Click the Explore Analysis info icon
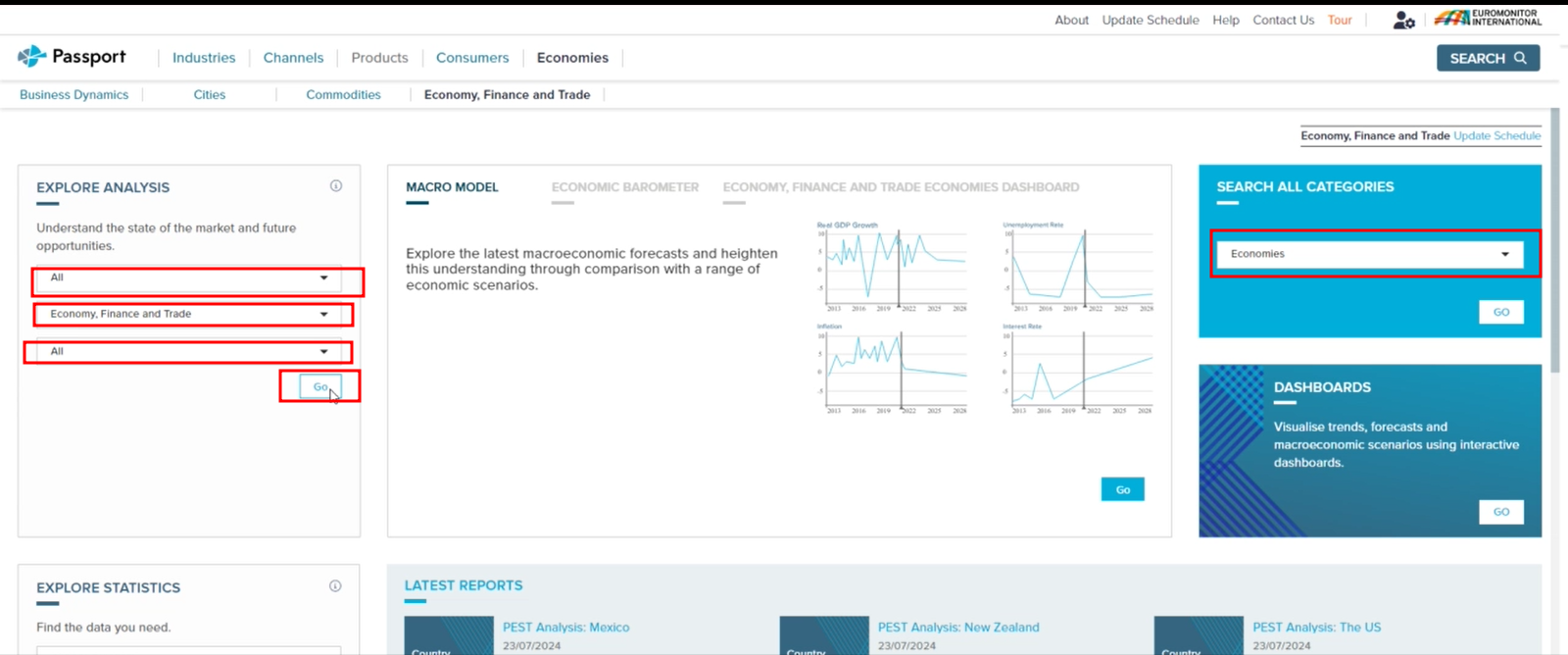The image size is (1568, 655). [x=336, y=186]
